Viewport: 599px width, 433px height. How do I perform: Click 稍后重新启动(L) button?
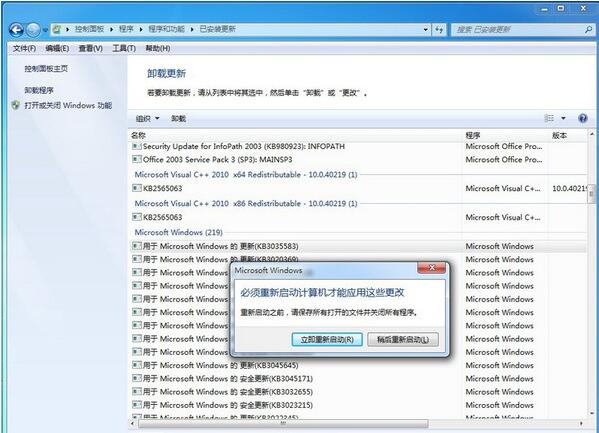tap(403, 339)
